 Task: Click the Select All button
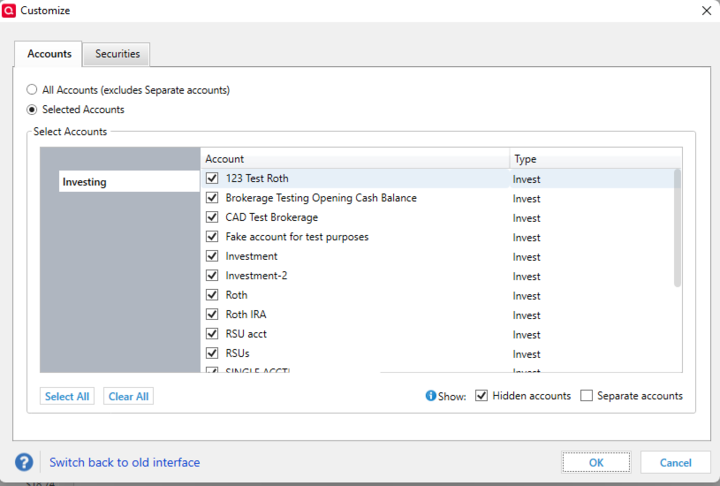coord(67,397)
